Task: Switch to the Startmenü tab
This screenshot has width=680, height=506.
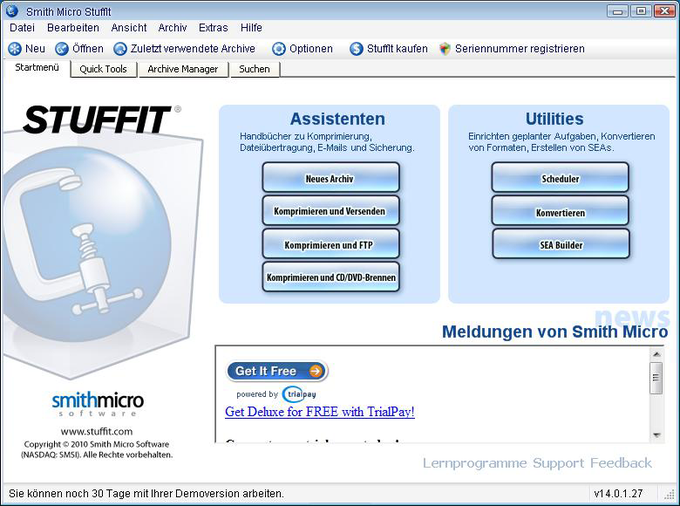Action: click(37, 68)
